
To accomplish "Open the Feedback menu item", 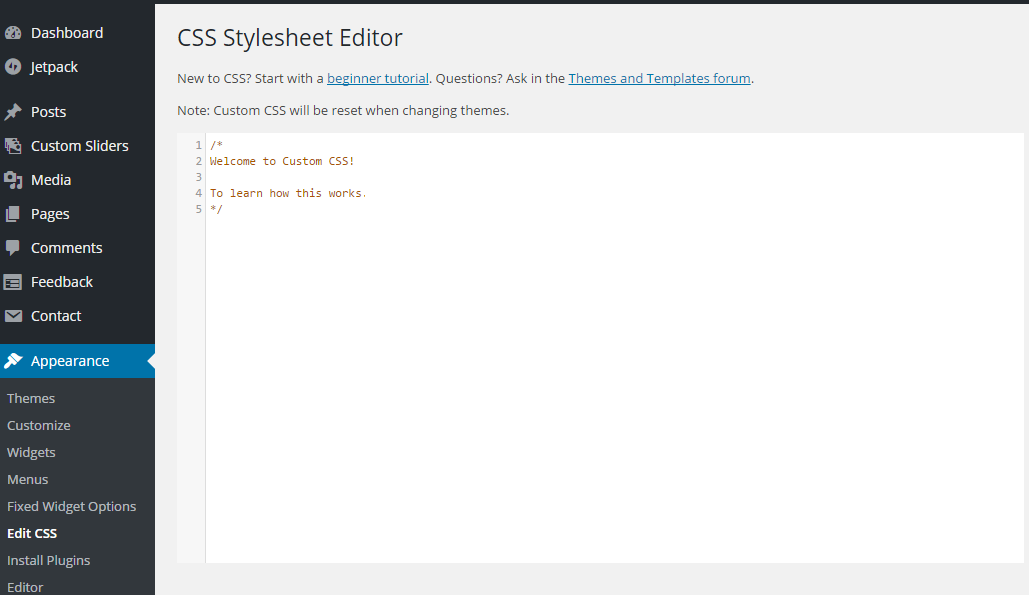I will [62, 282].
